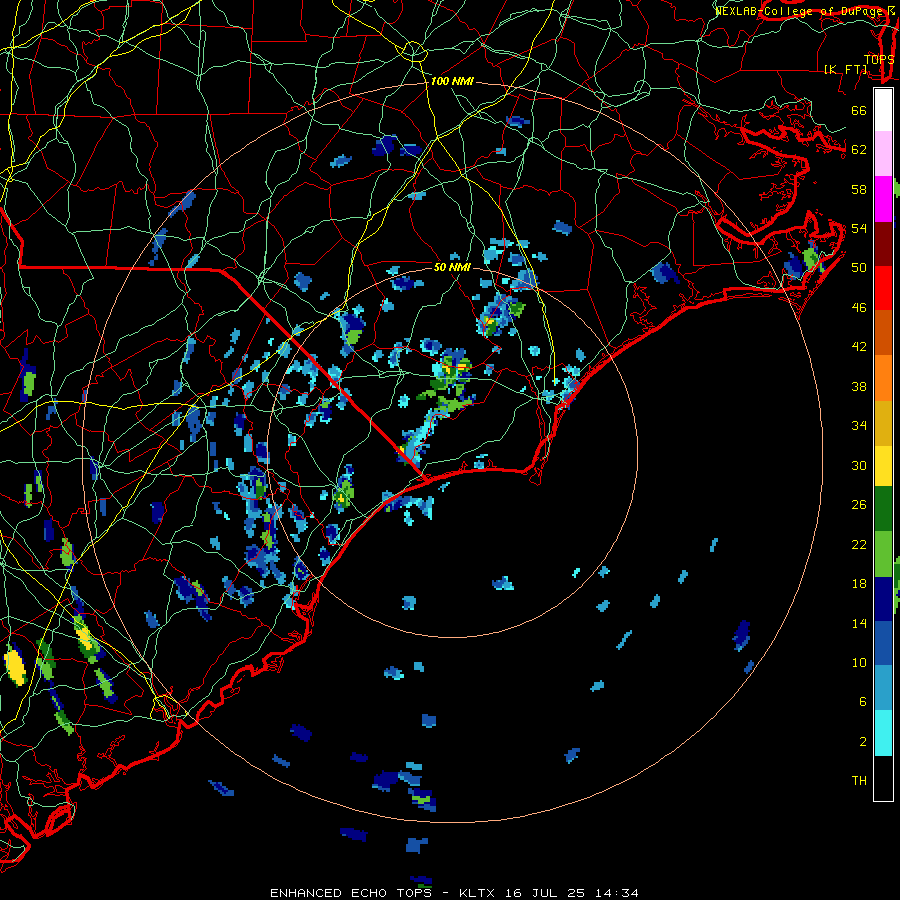The width and height of the screenshot is (900, 900).
Task: Click the green echo near the northeast coast
Action: coord(810,258)
